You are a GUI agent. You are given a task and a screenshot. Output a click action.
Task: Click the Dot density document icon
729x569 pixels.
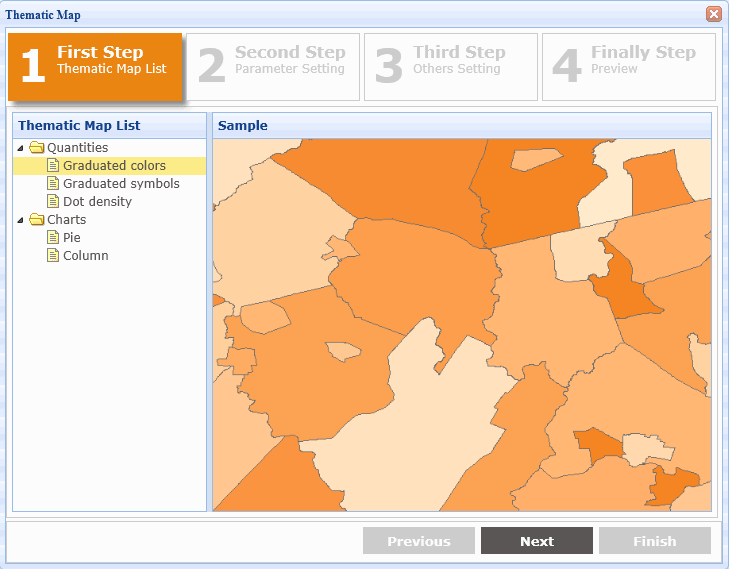(x=53, y=201)
